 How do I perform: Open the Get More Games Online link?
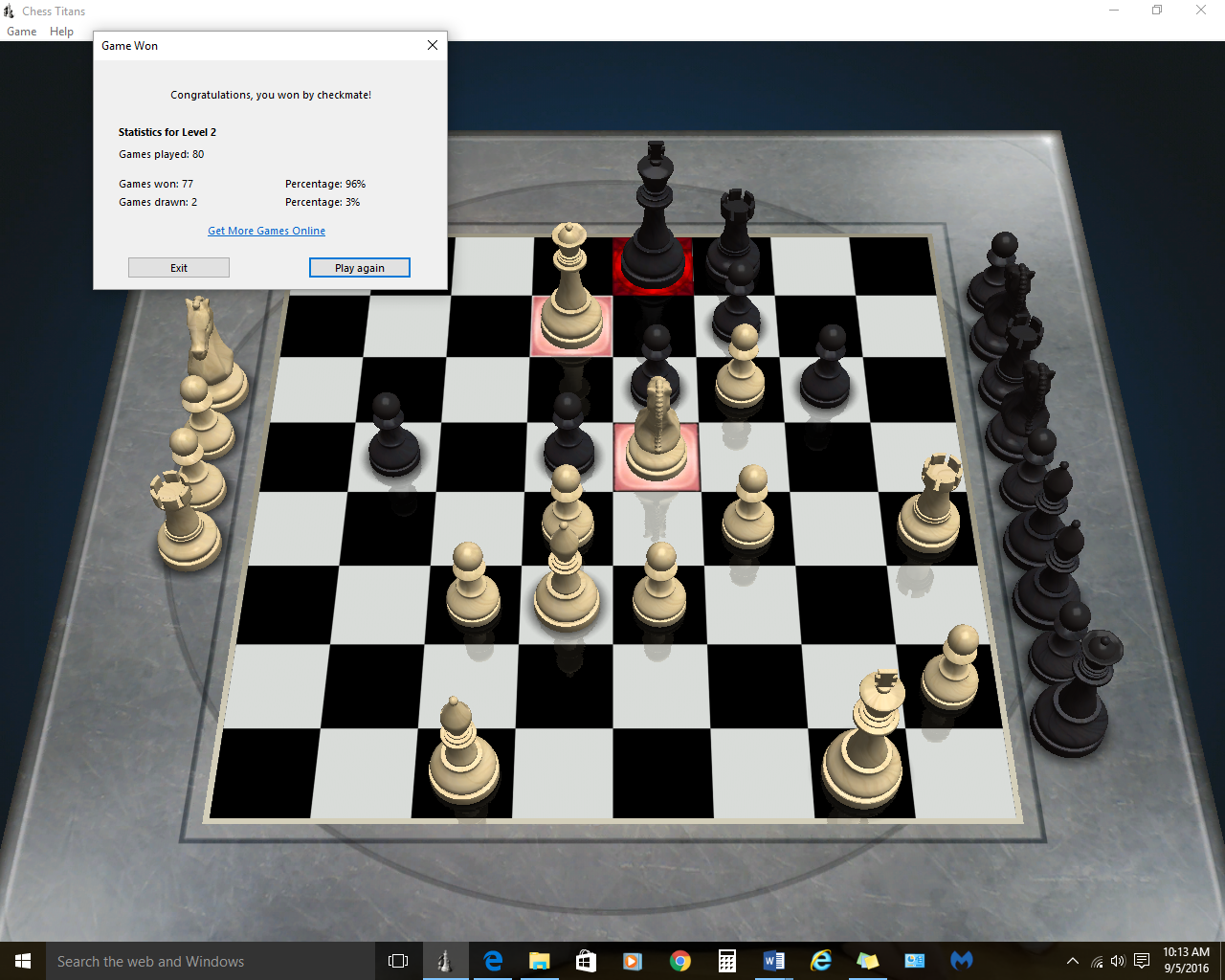tap(267, 231)
